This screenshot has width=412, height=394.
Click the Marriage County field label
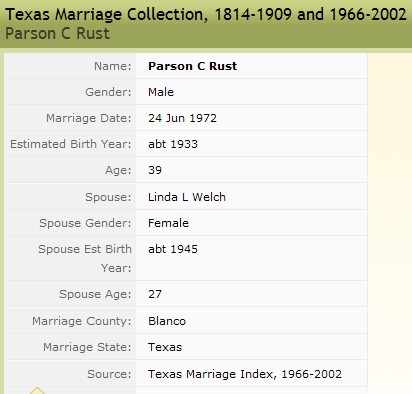pyautogui.click(x=82, y=321)
